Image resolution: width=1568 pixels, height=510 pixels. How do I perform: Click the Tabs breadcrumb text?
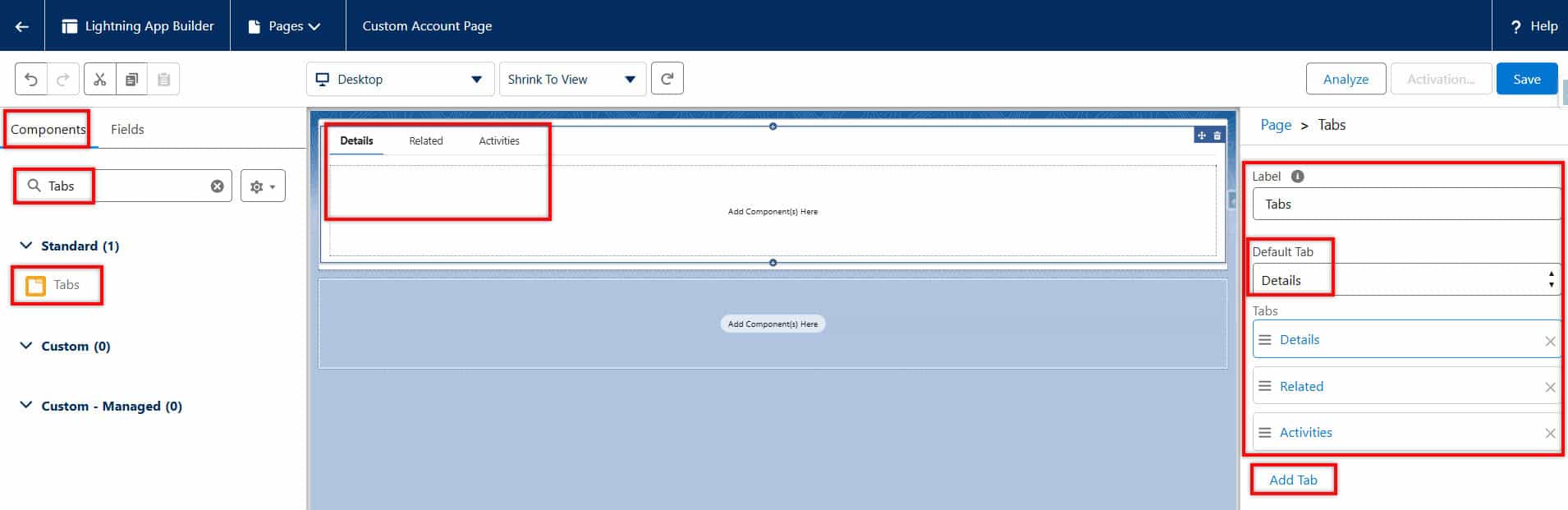click(x=1332, y=125)
